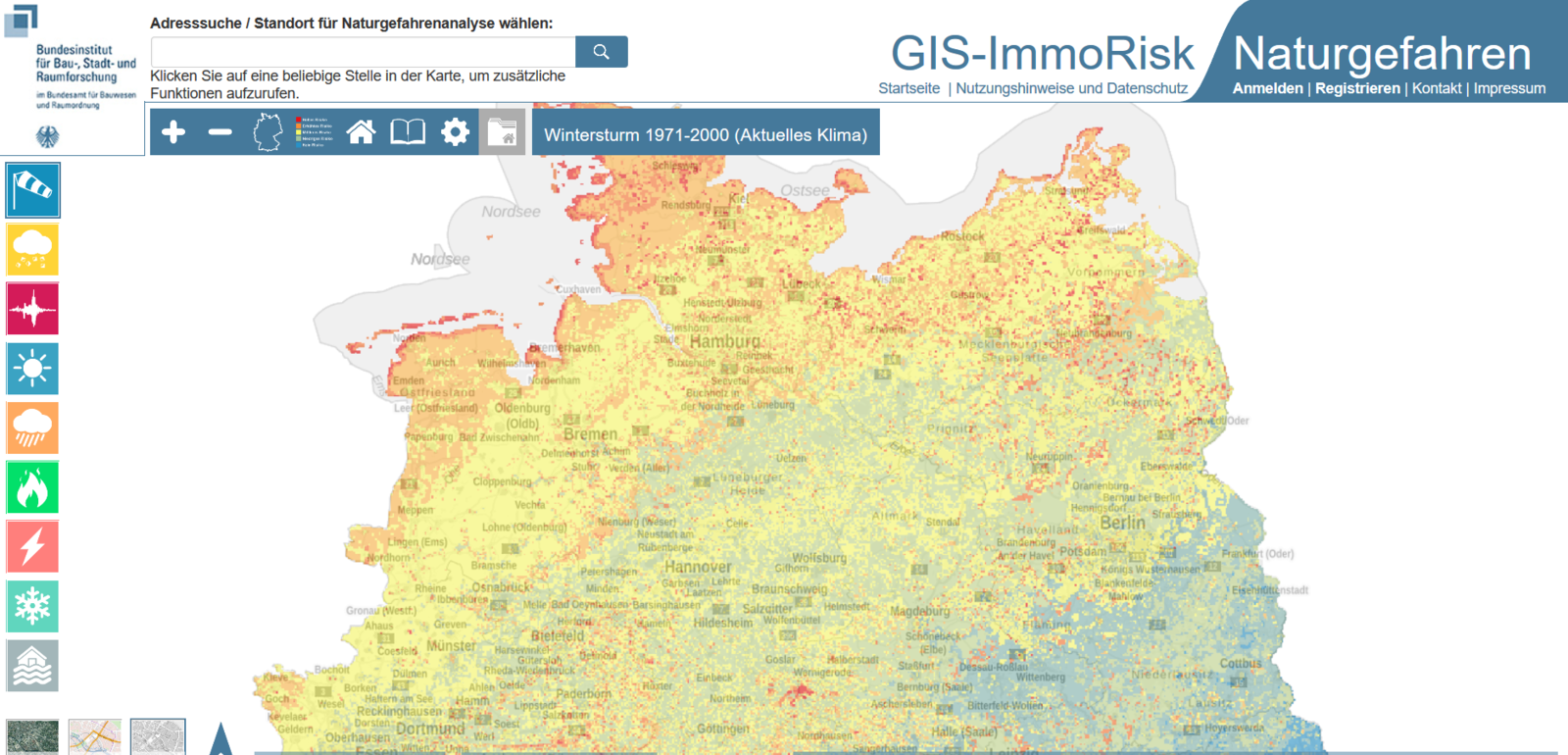
Task: Click Magdeburg on the map
Action: (919, 611)
